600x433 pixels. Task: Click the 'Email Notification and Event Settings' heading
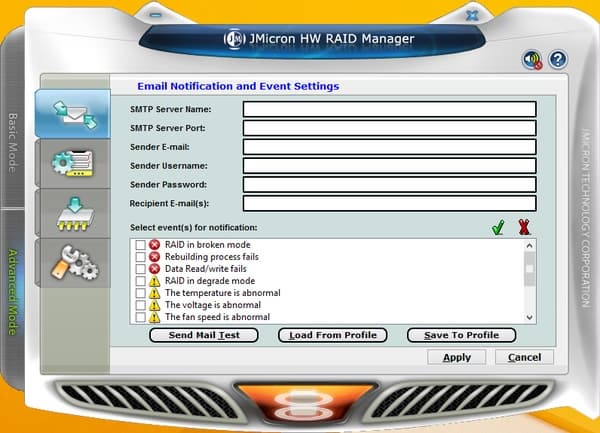coord(238,86)
